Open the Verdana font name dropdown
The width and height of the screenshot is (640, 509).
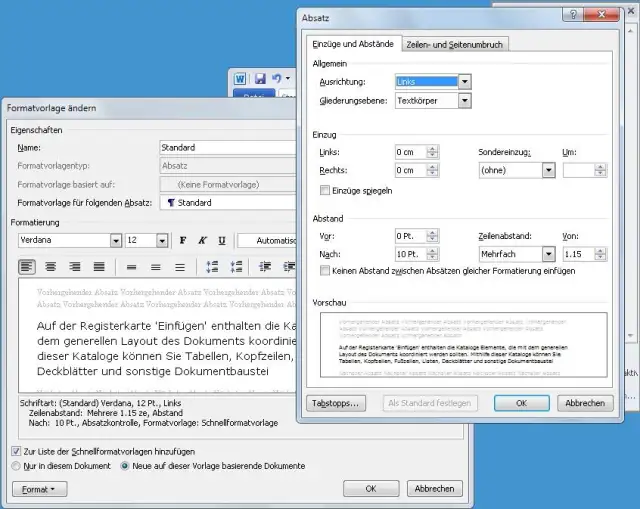[115, 240]
